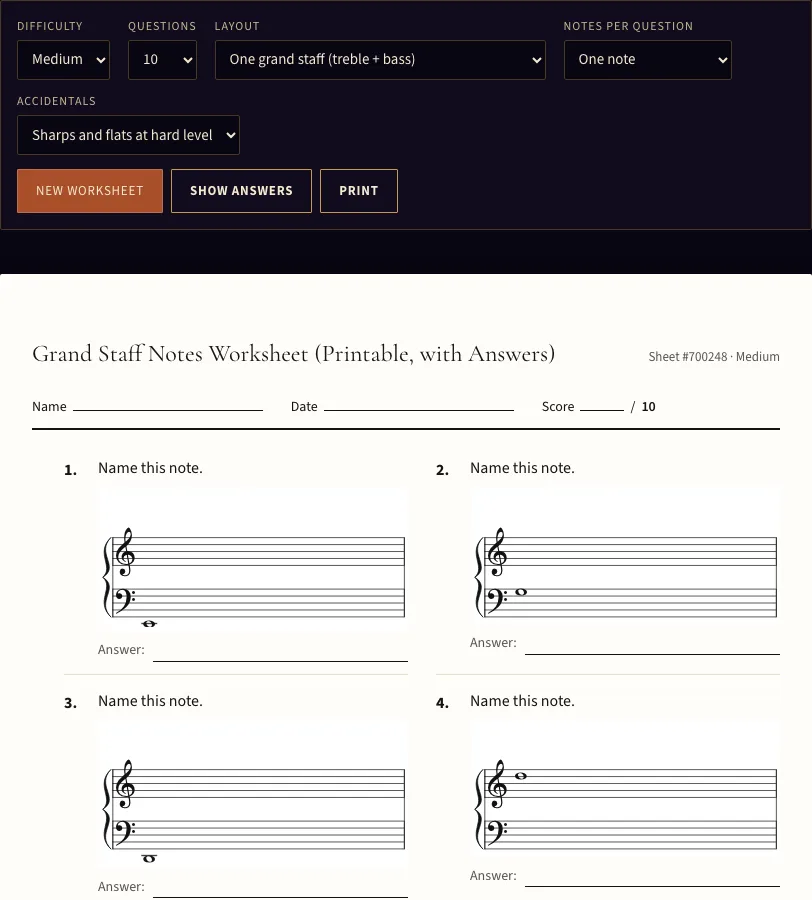Click the 'Sheet #700248 · Medium' label
This screenshot has width=812, height=900.
click(714, 356)
